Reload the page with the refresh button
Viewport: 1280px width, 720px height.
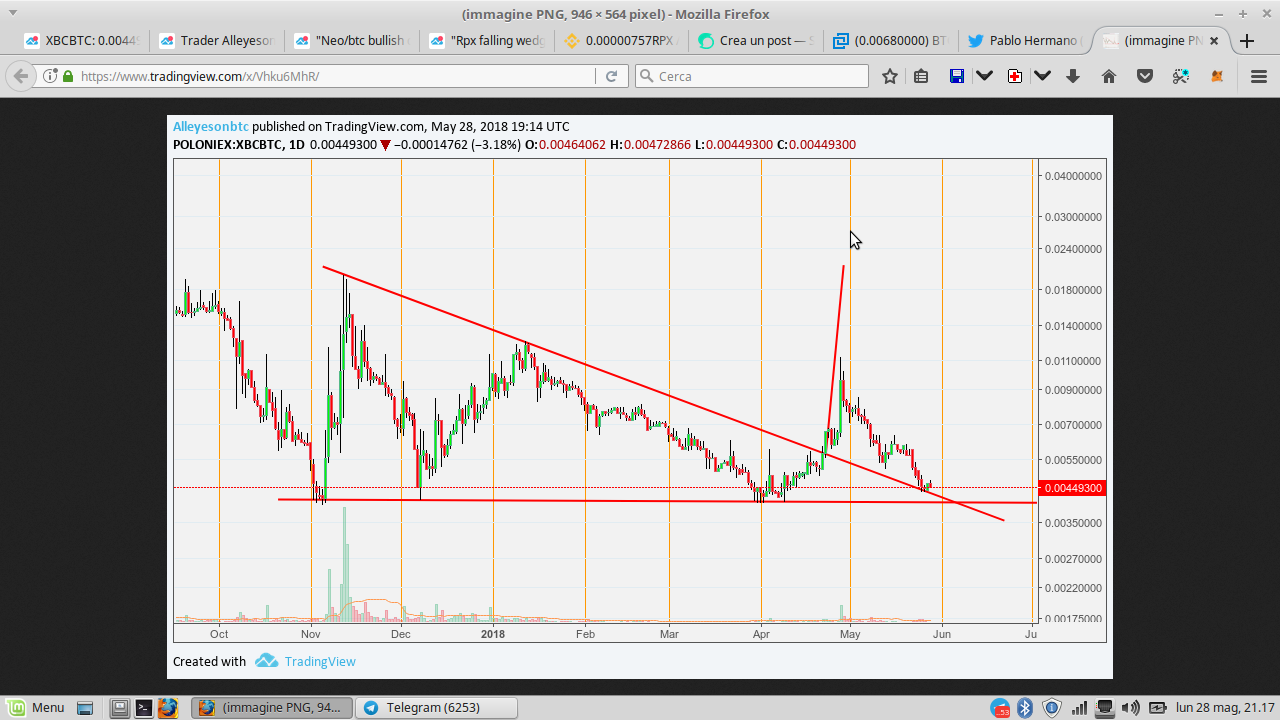(x=611, y=76)
